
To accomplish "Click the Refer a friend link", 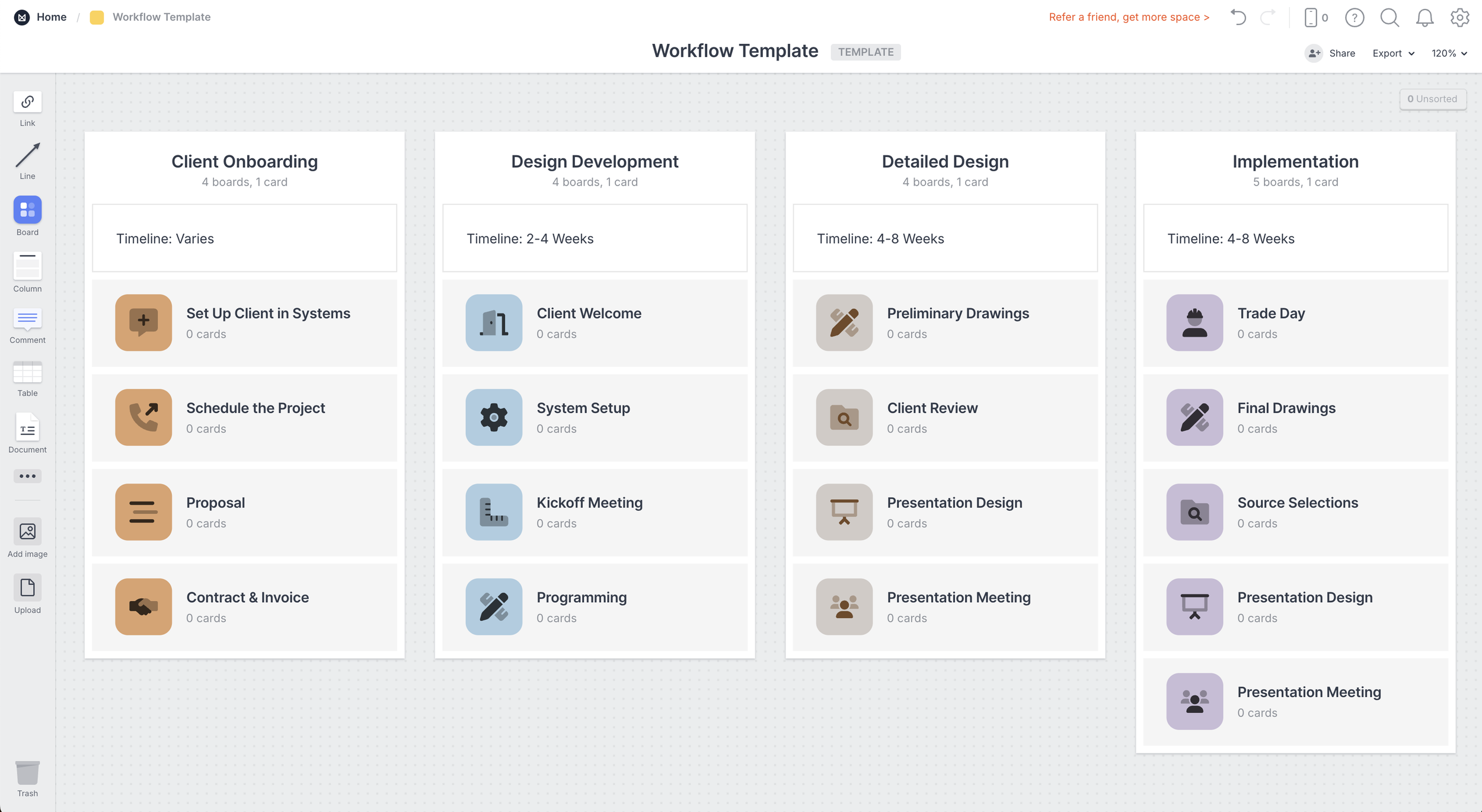I will (x=1129, y=17).
